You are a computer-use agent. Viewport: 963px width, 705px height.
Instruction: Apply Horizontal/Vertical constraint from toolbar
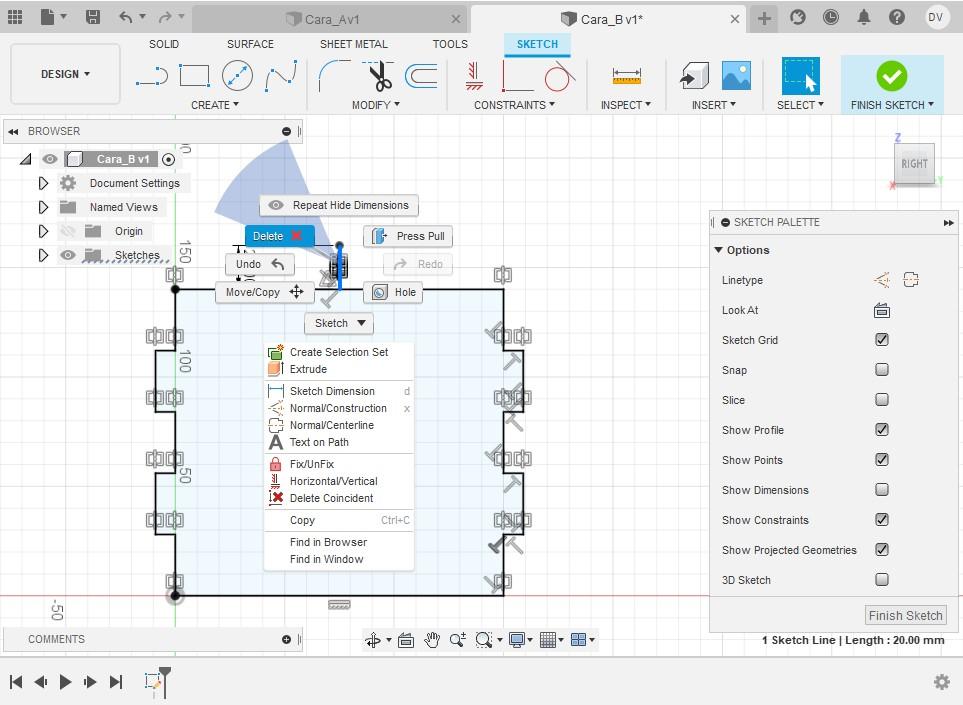pyautogui.click(x=474, y=76)
